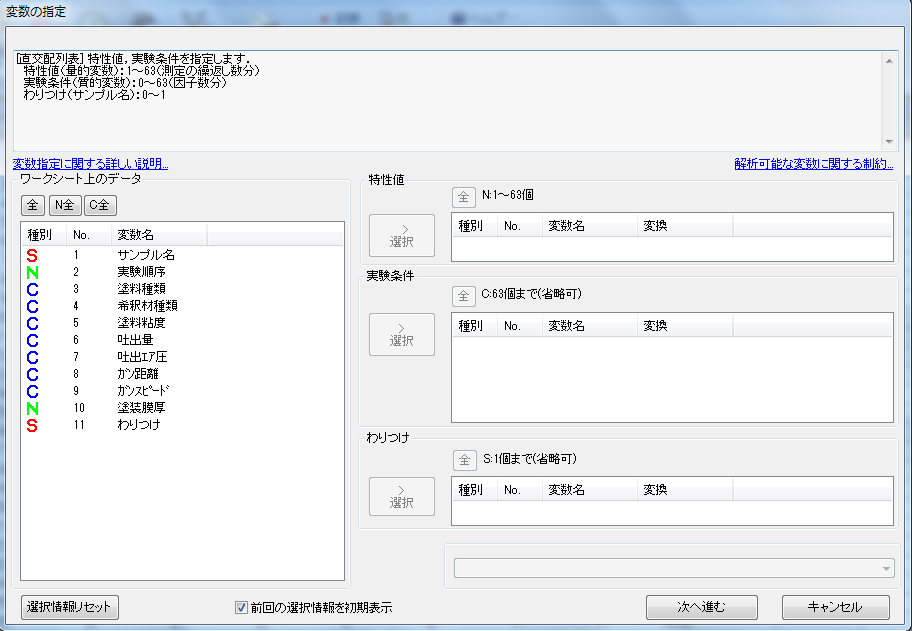
Task: Click キャンセル button
Action: (x=835, y=607)
